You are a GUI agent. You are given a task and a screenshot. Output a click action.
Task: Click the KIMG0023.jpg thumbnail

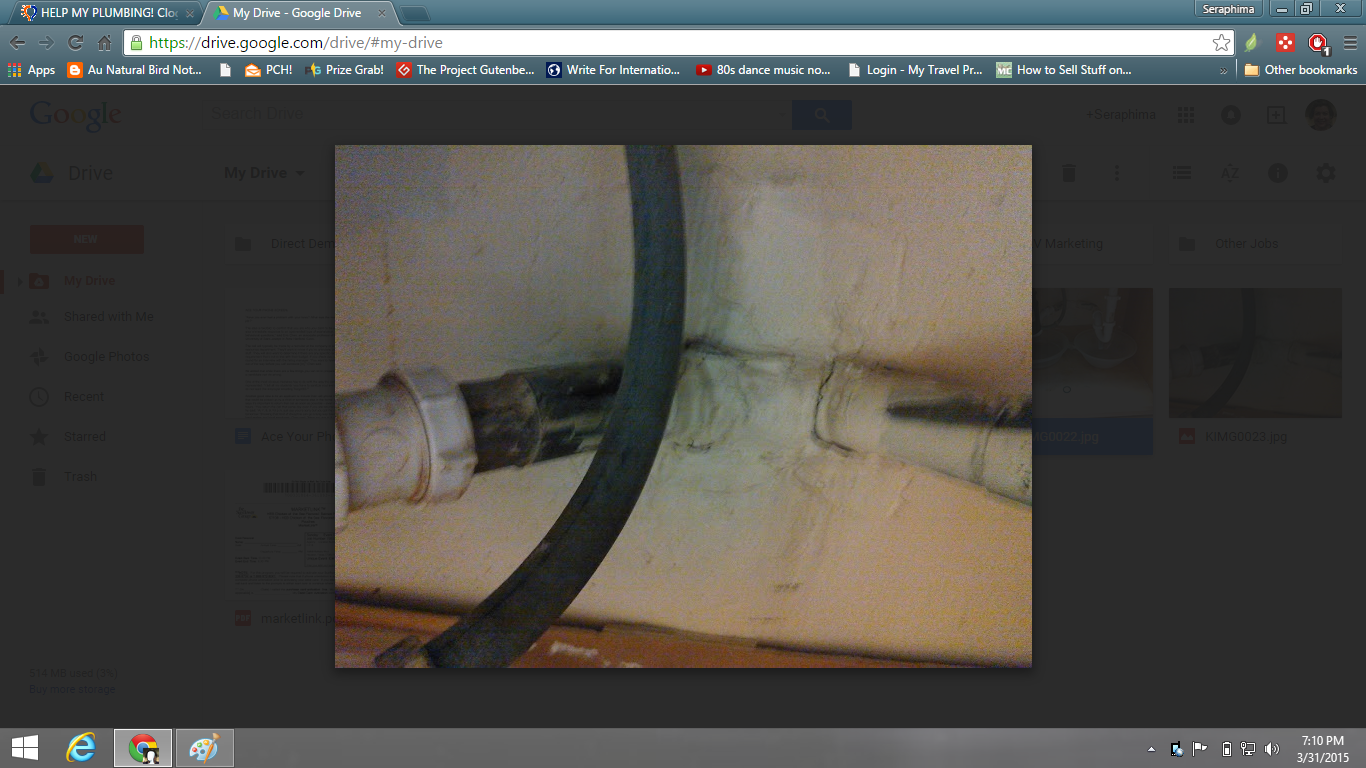(x=1254, y=353)
